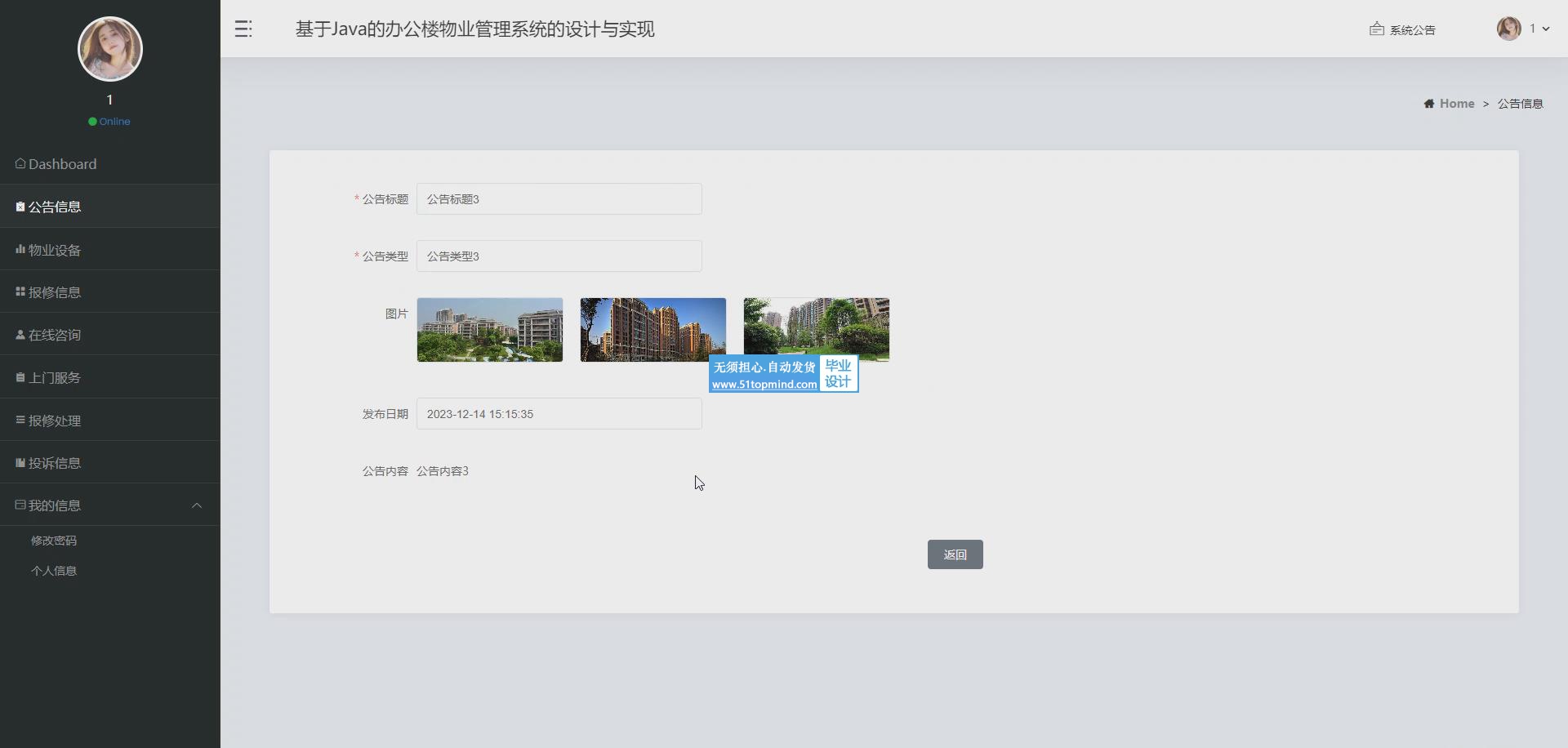Toggle the sidebar hamburger menu icon

click(243, 29)
